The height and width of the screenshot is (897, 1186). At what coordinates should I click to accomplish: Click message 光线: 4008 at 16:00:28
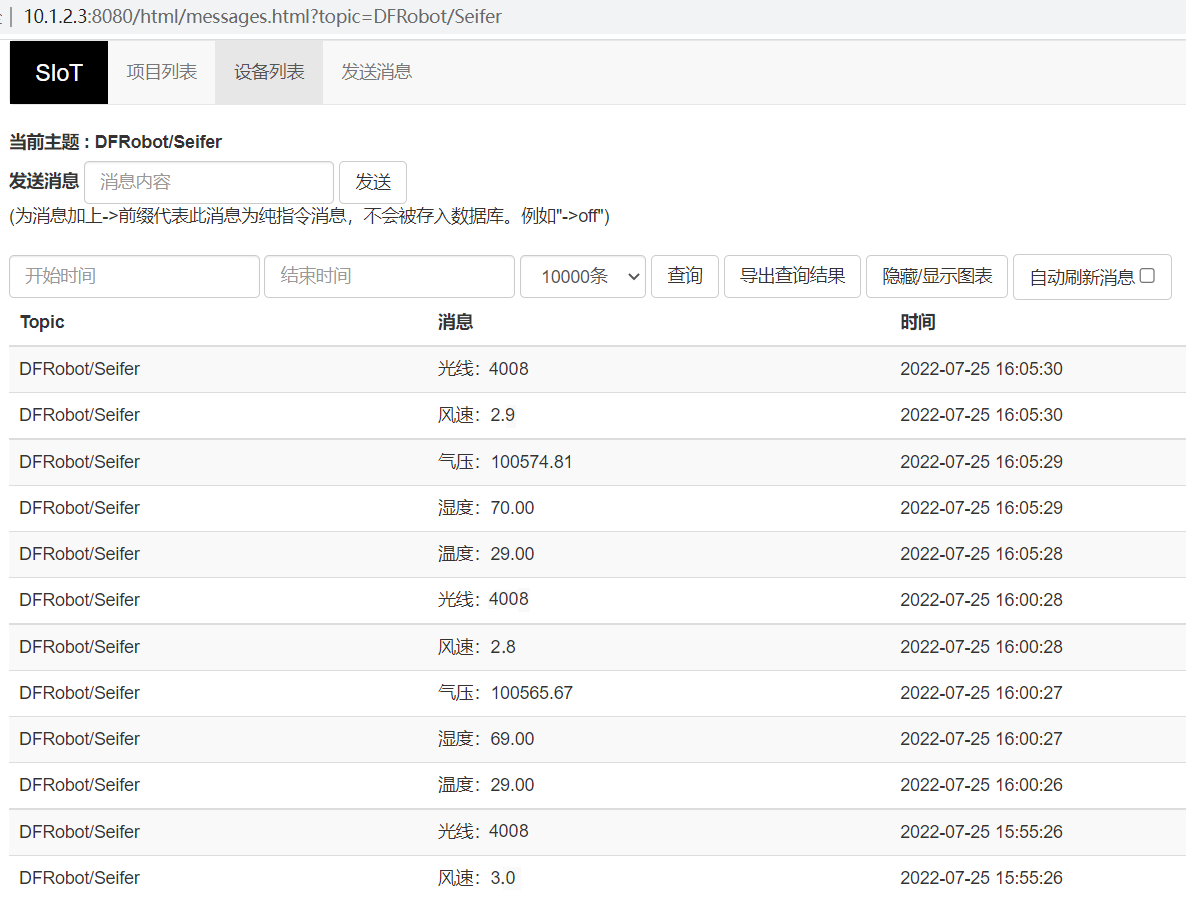click(x=483, y=600)
